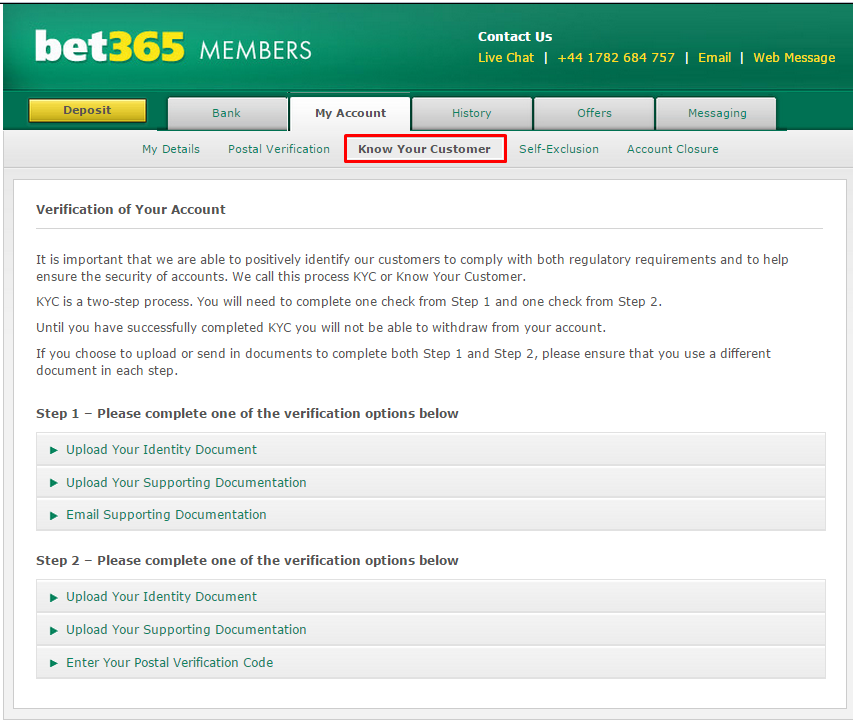Expand Step 1 Upload Your Supporting Documentation
The image size is (853, 721).
tap(431, 482)
